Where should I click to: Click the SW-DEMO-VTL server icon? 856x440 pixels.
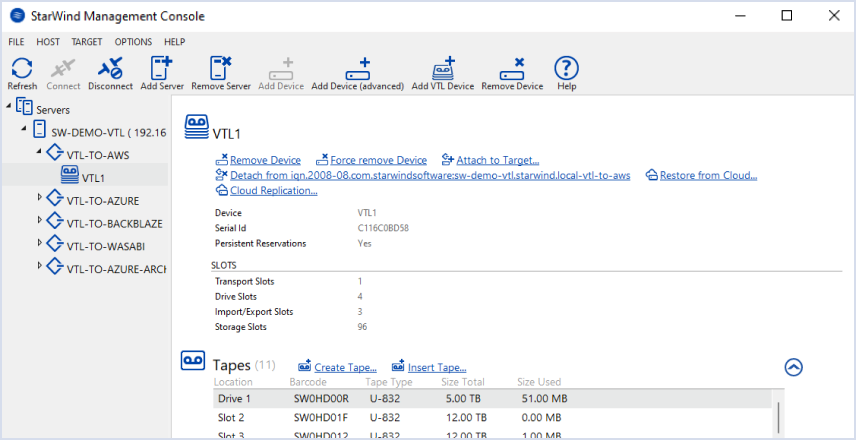[x=39, y=129]
